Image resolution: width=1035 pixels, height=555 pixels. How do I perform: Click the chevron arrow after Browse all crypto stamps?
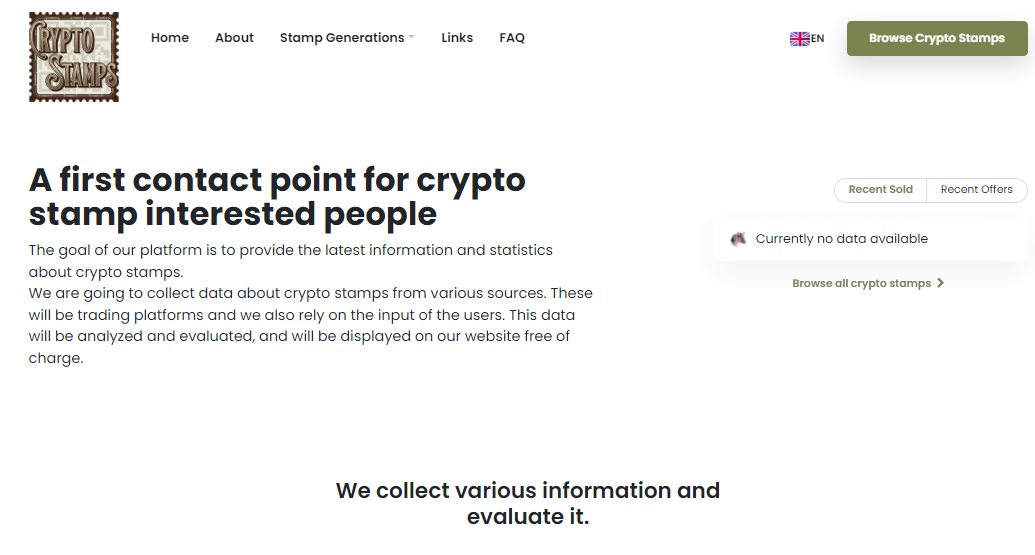941,284
